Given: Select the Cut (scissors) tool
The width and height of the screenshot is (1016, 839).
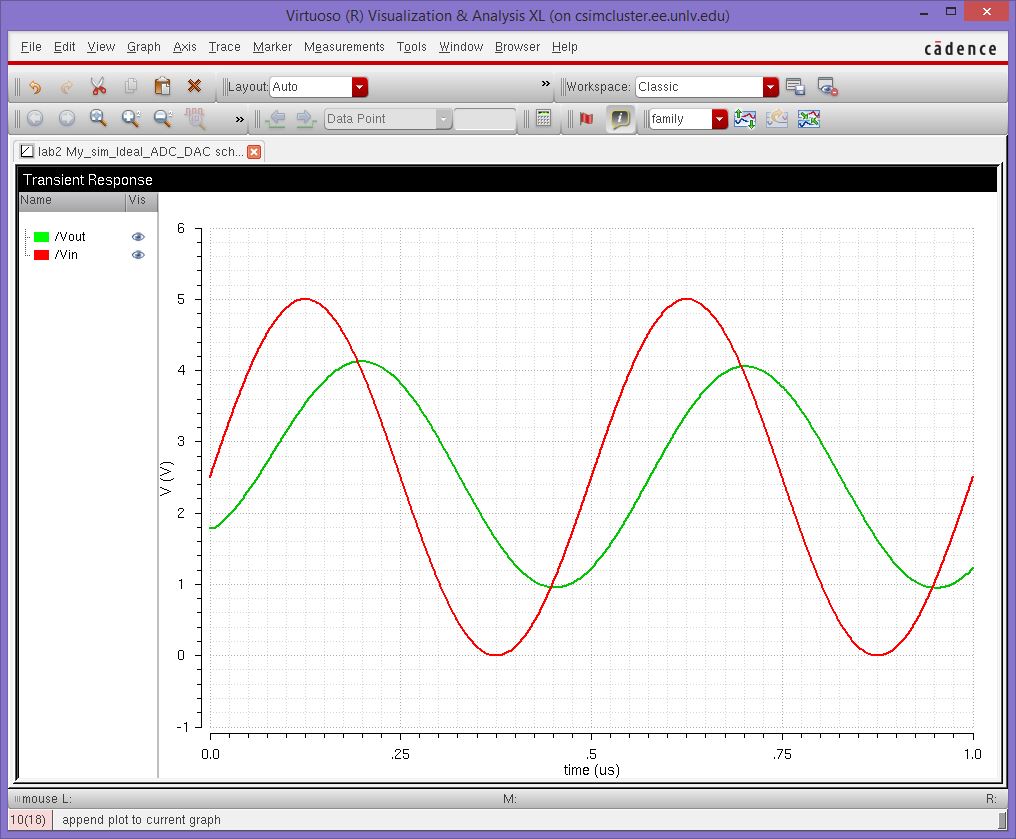Looking at the screenshot, I should [x=99, y=87].
